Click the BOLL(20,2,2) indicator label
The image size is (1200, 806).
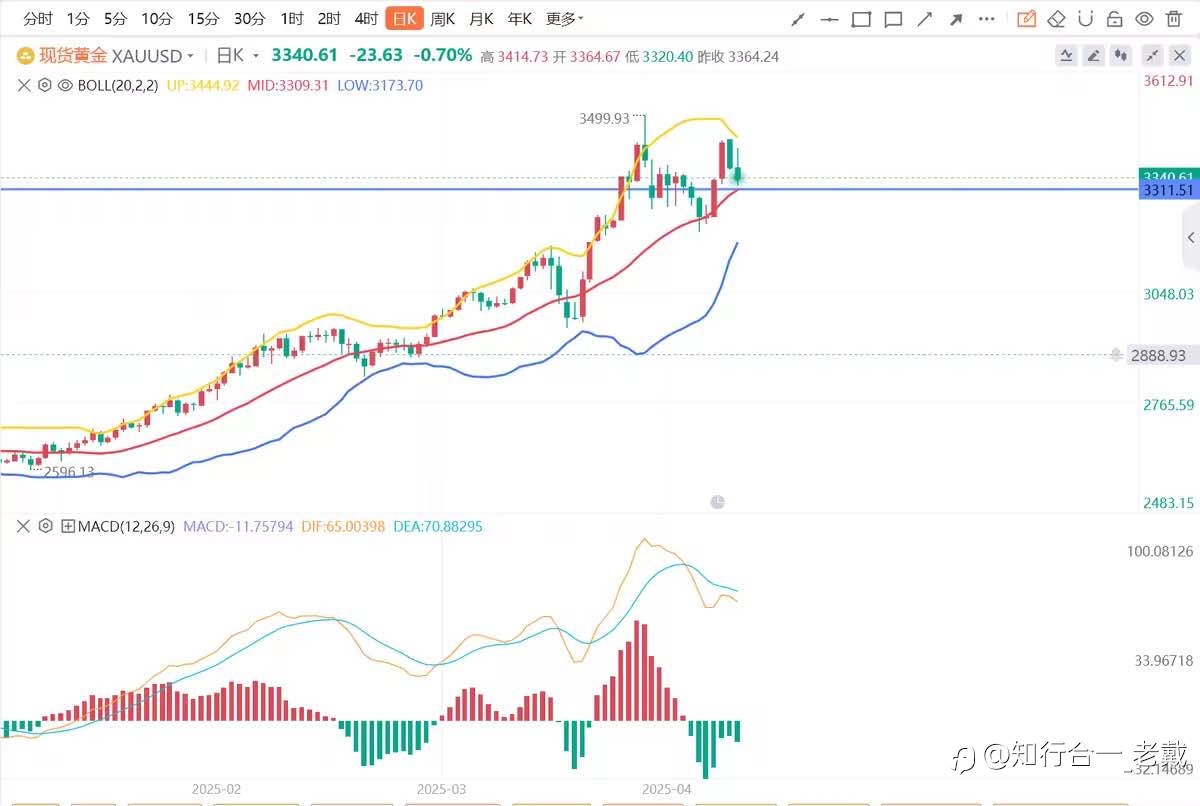click(119, 86)
